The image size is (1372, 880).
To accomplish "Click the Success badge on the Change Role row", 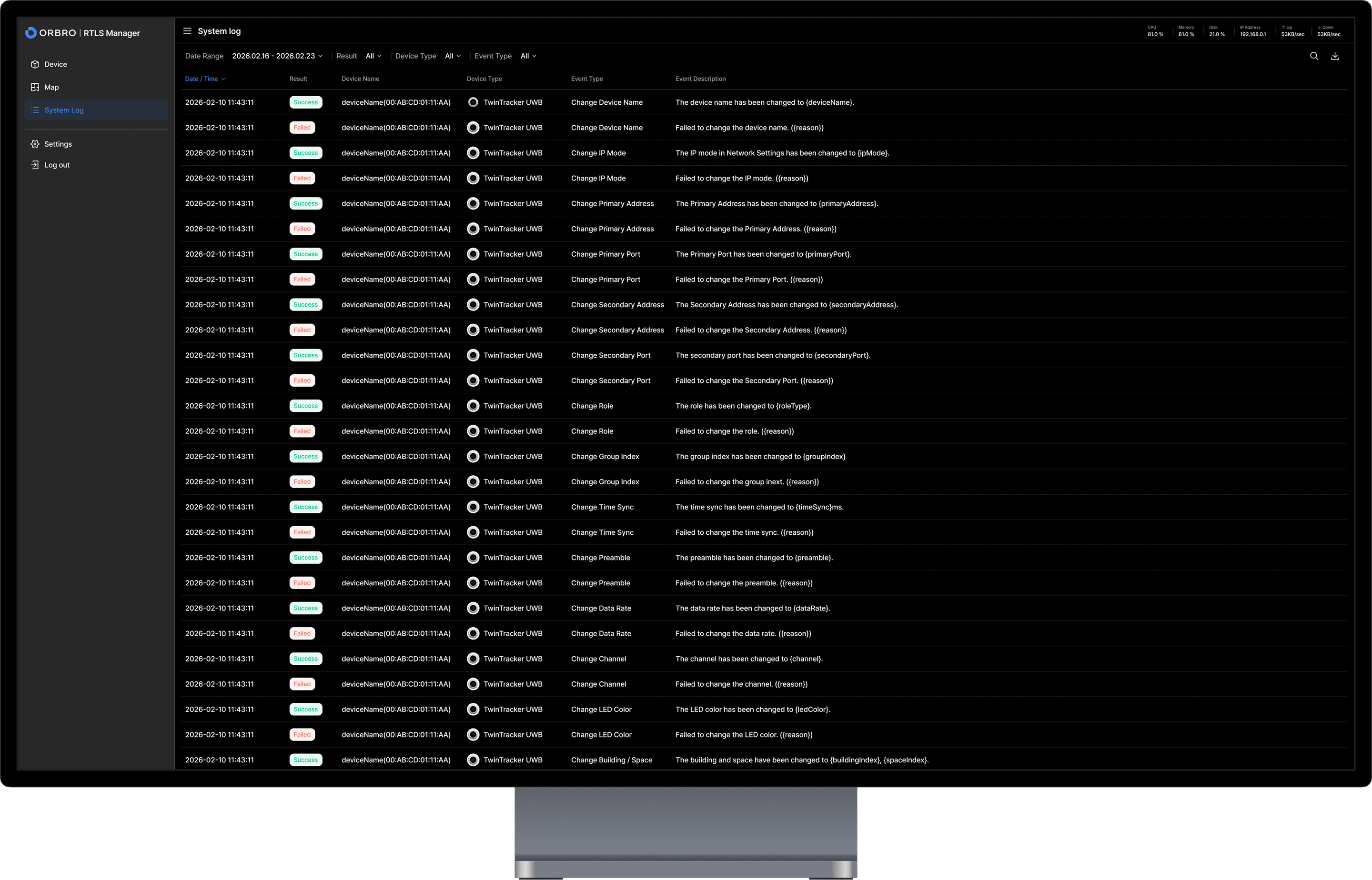I will coord(305,405).
